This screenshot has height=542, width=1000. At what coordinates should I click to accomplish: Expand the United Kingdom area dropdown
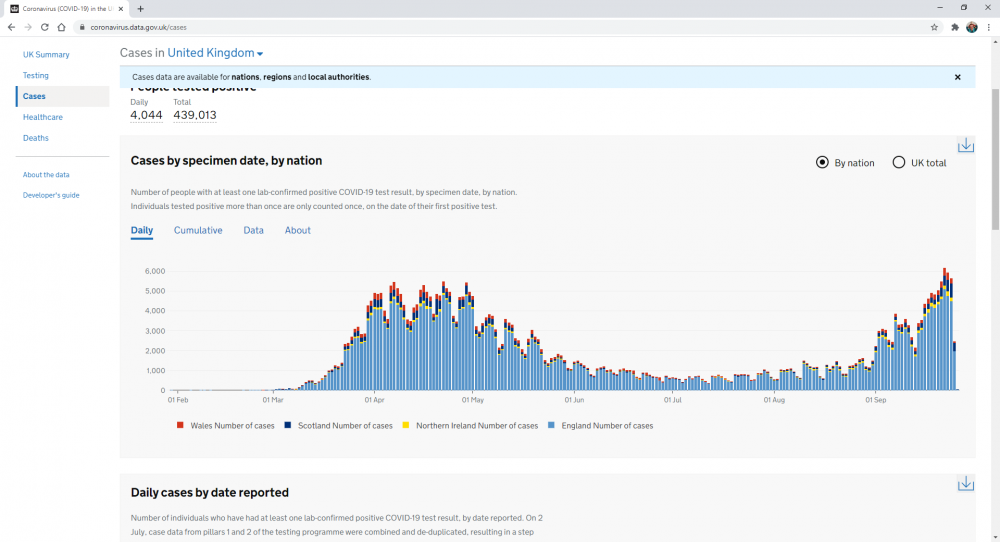tap(215, 53)
